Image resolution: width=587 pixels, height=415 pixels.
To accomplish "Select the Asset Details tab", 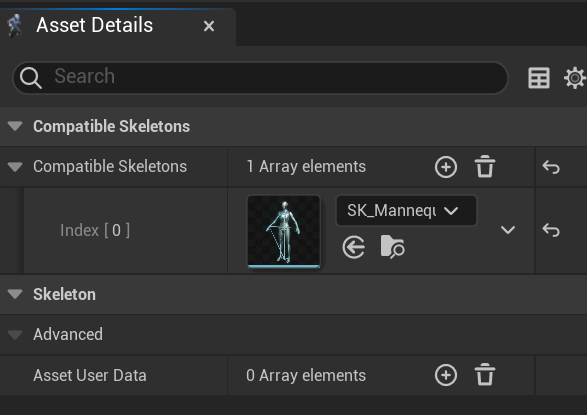I will 95,25.
